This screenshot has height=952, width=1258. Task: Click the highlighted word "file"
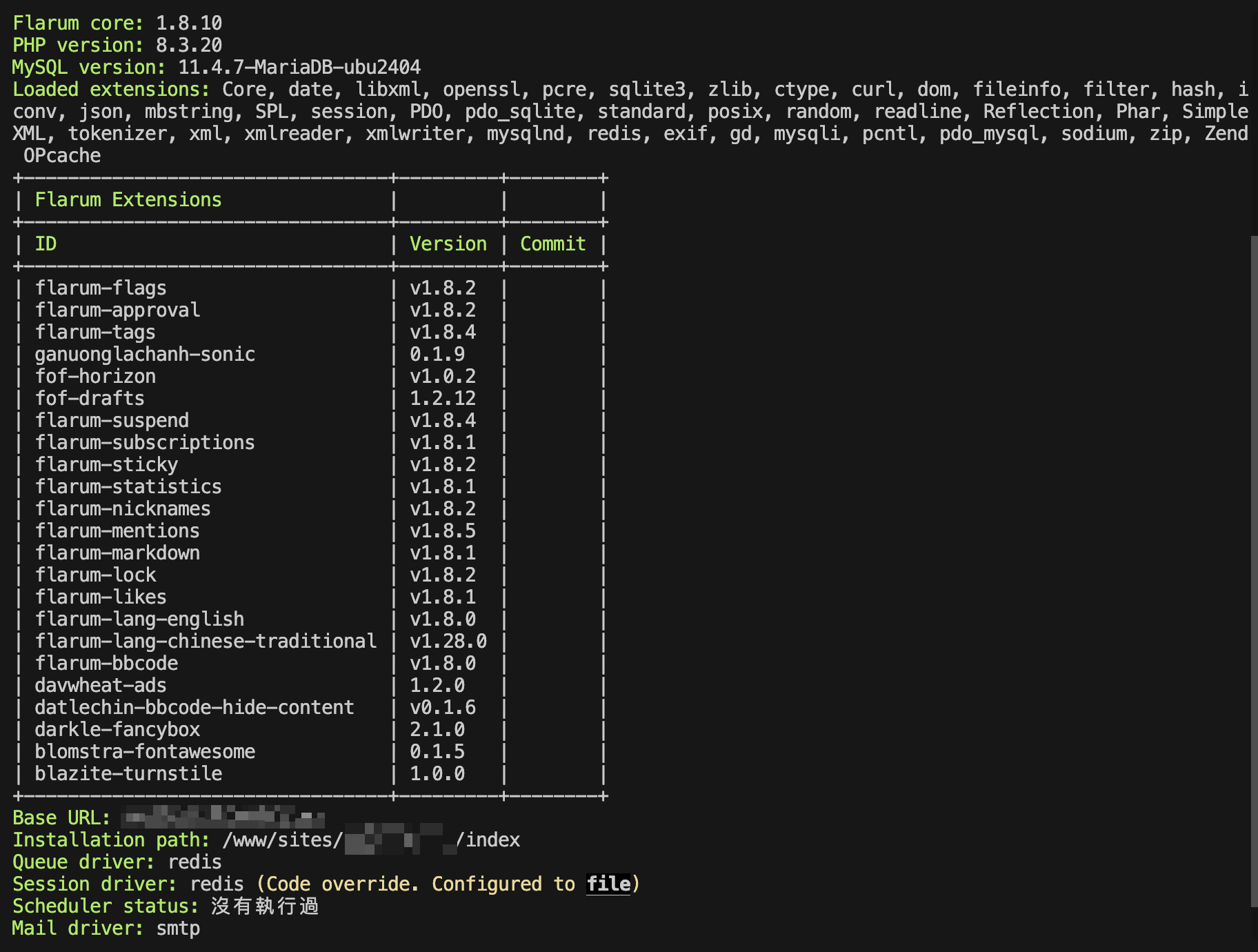coord(608,884)
